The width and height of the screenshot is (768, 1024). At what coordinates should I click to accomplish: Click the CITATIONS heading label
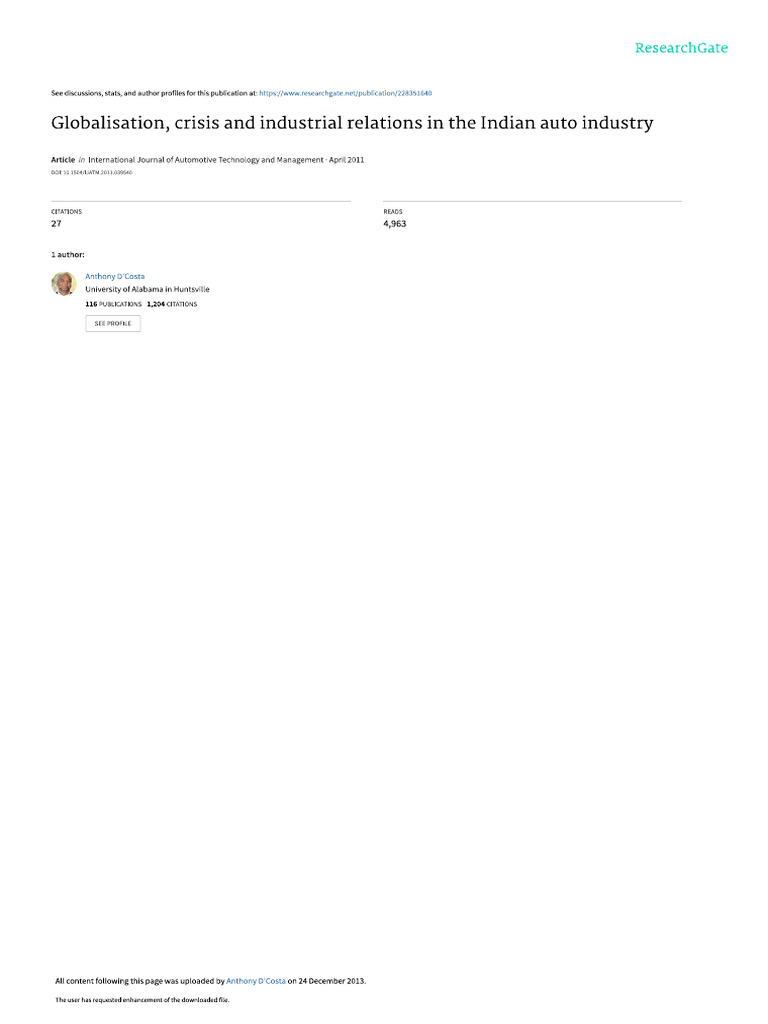click(67, 212)
